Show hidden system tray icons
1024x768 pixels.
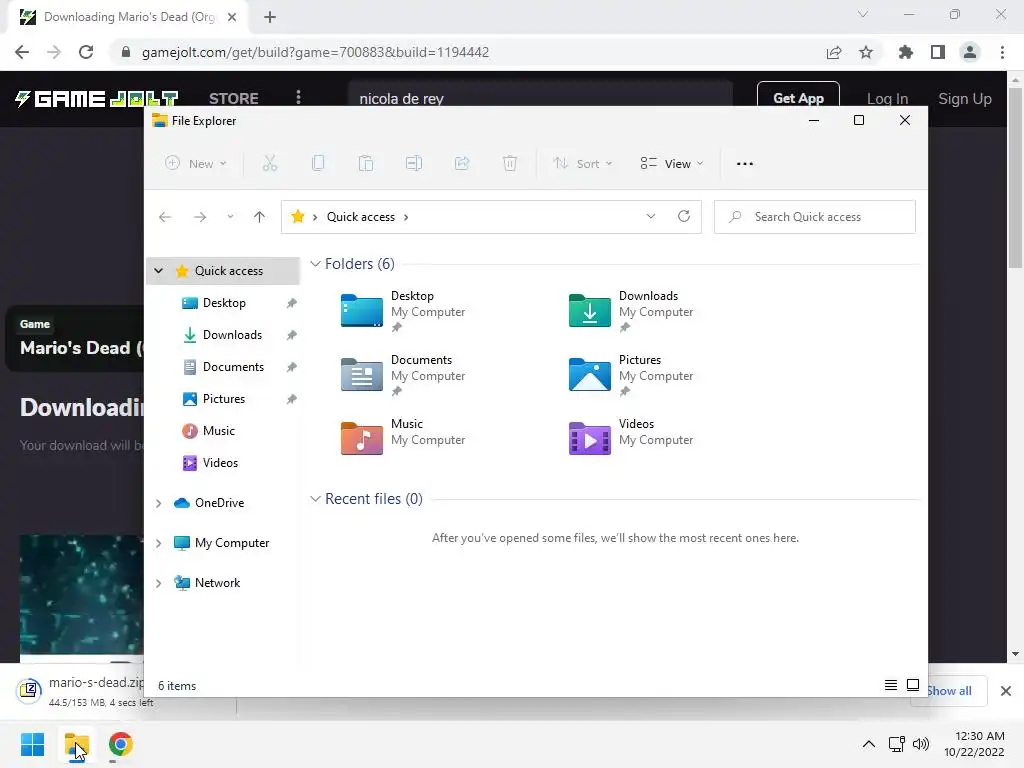(x=869, y=744)
